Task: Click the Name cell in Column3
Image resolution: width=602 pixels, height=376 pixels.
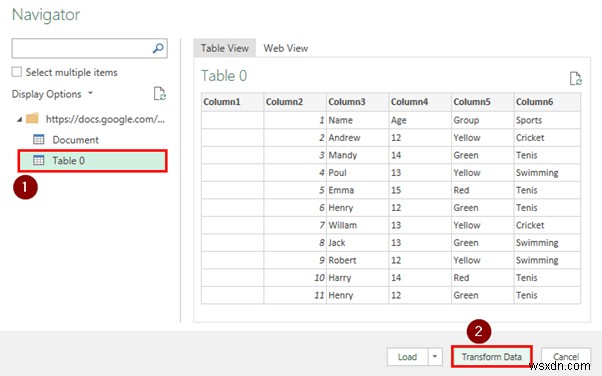Action: [357, 120]
